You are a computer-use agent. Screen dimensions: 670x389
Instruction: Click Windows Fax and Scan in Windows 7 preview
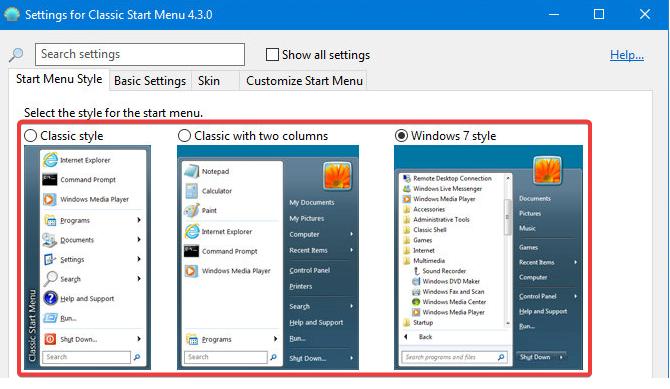point(453,291)
